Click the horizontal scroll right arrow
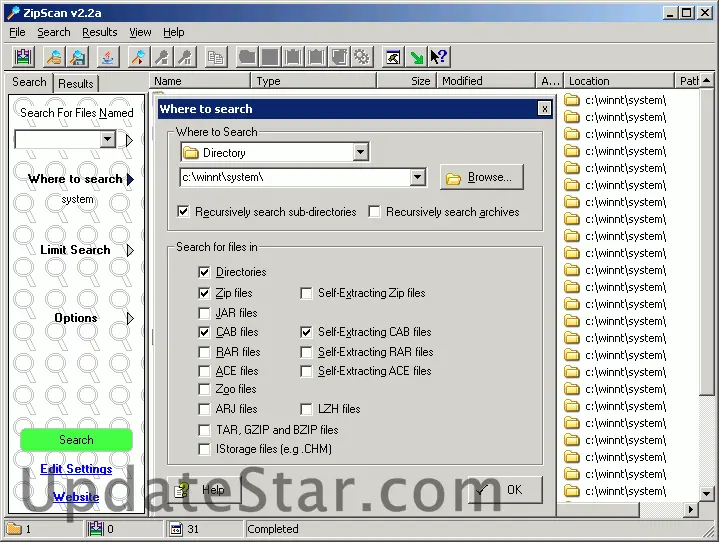 click(x=691, y=509)
